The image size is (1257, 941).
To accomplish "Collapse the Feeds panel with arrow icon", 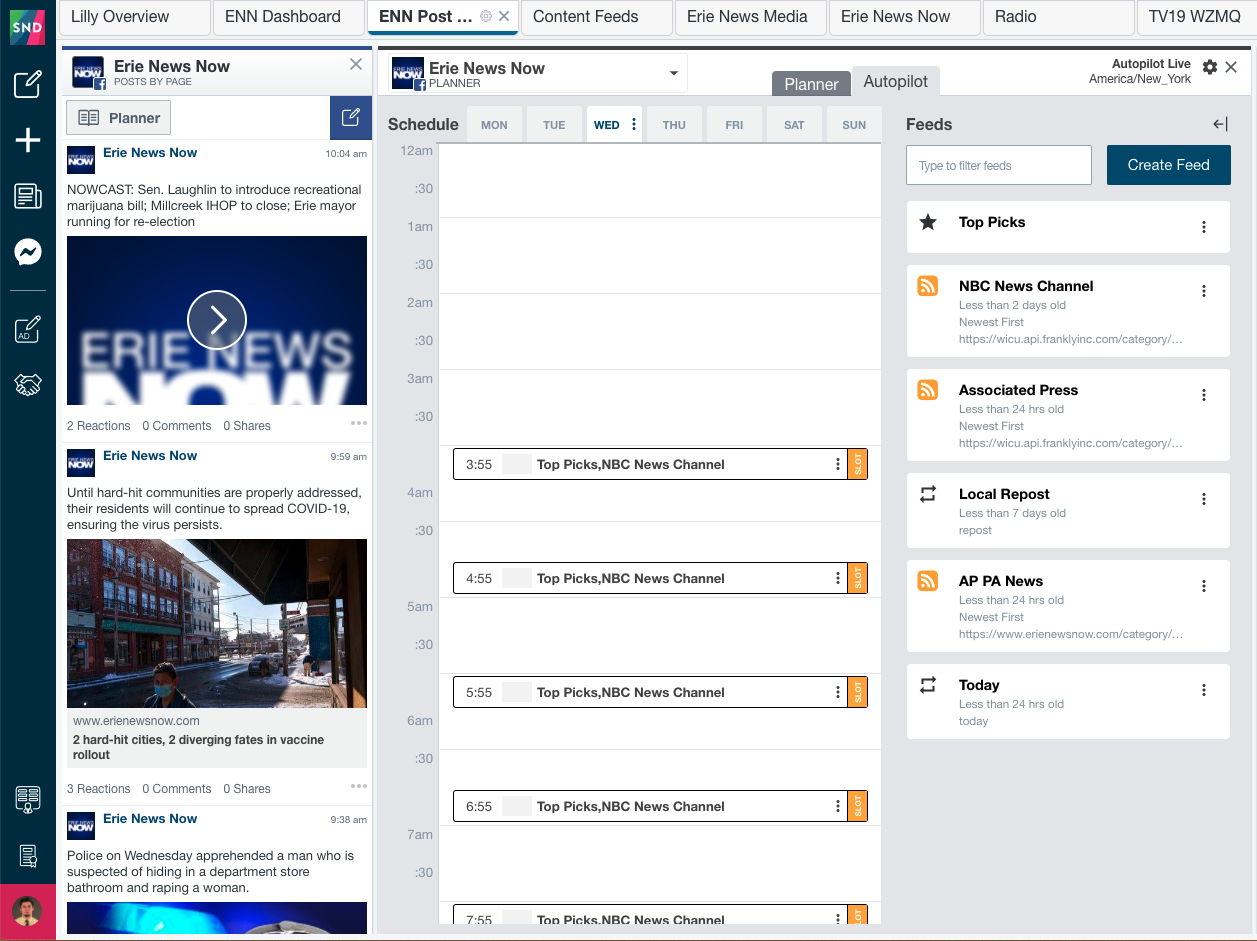I will 1220,124.
